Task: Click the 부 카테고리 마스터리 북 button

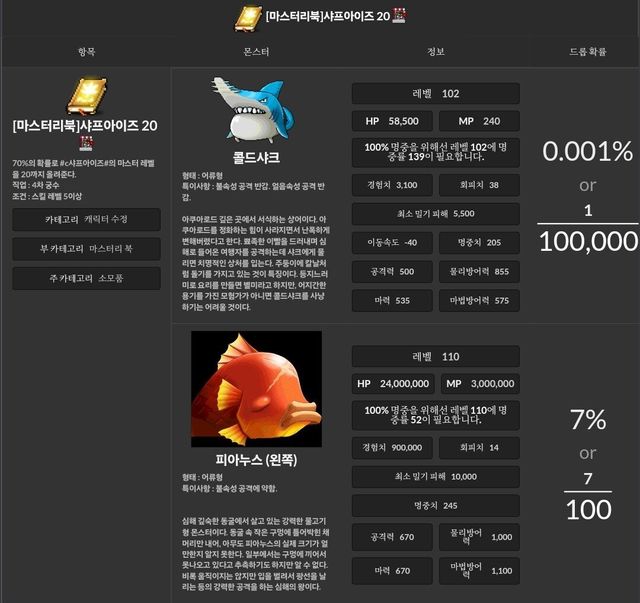Action: point(86,248)
